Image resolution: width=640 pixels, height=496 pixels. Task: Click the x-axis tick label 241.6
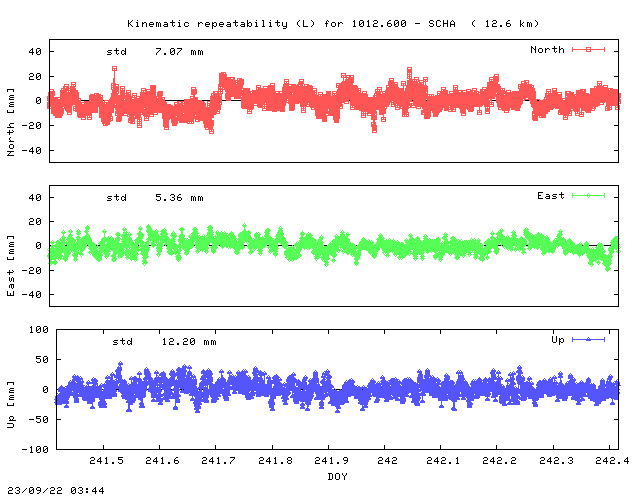point(162,460)
